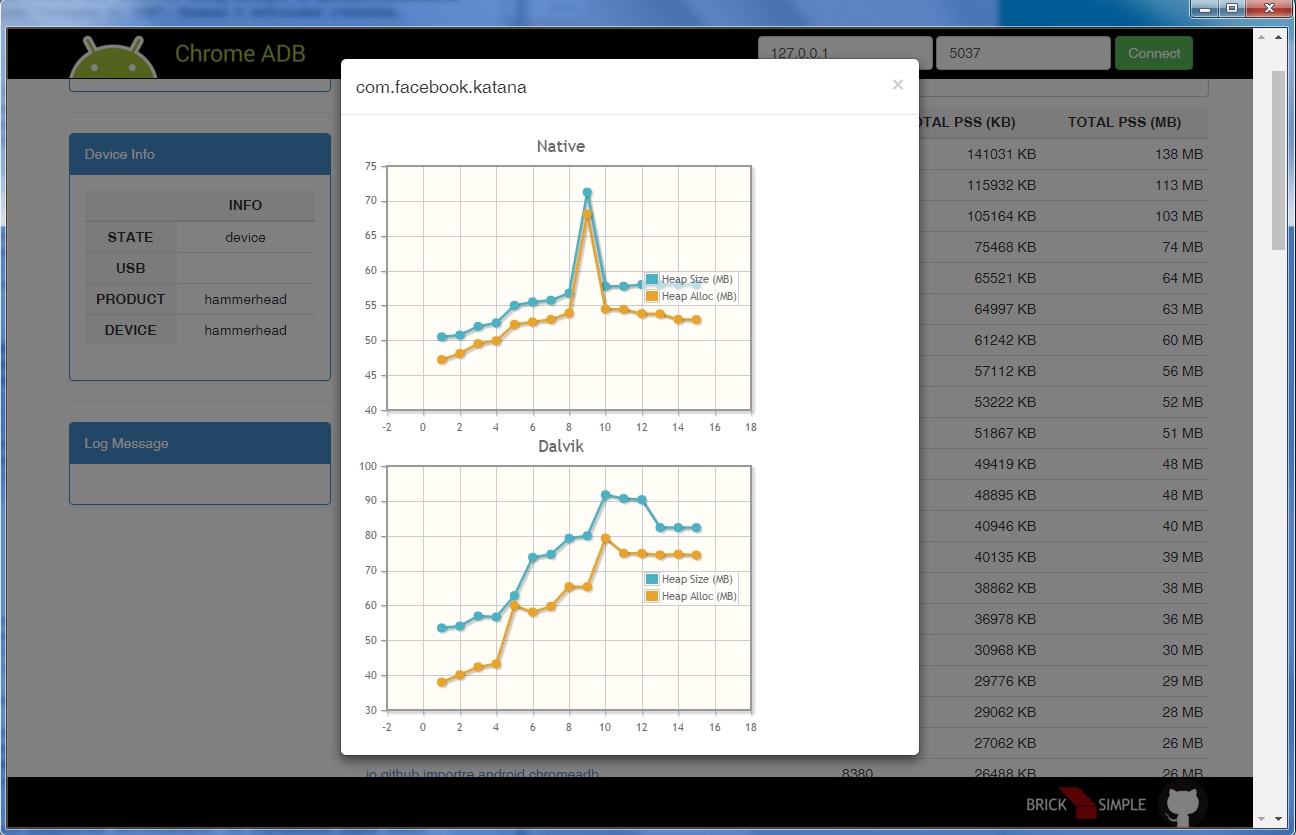
Task: Focus the 127.0.0.1 host address field
Action: tap(844, 53)
